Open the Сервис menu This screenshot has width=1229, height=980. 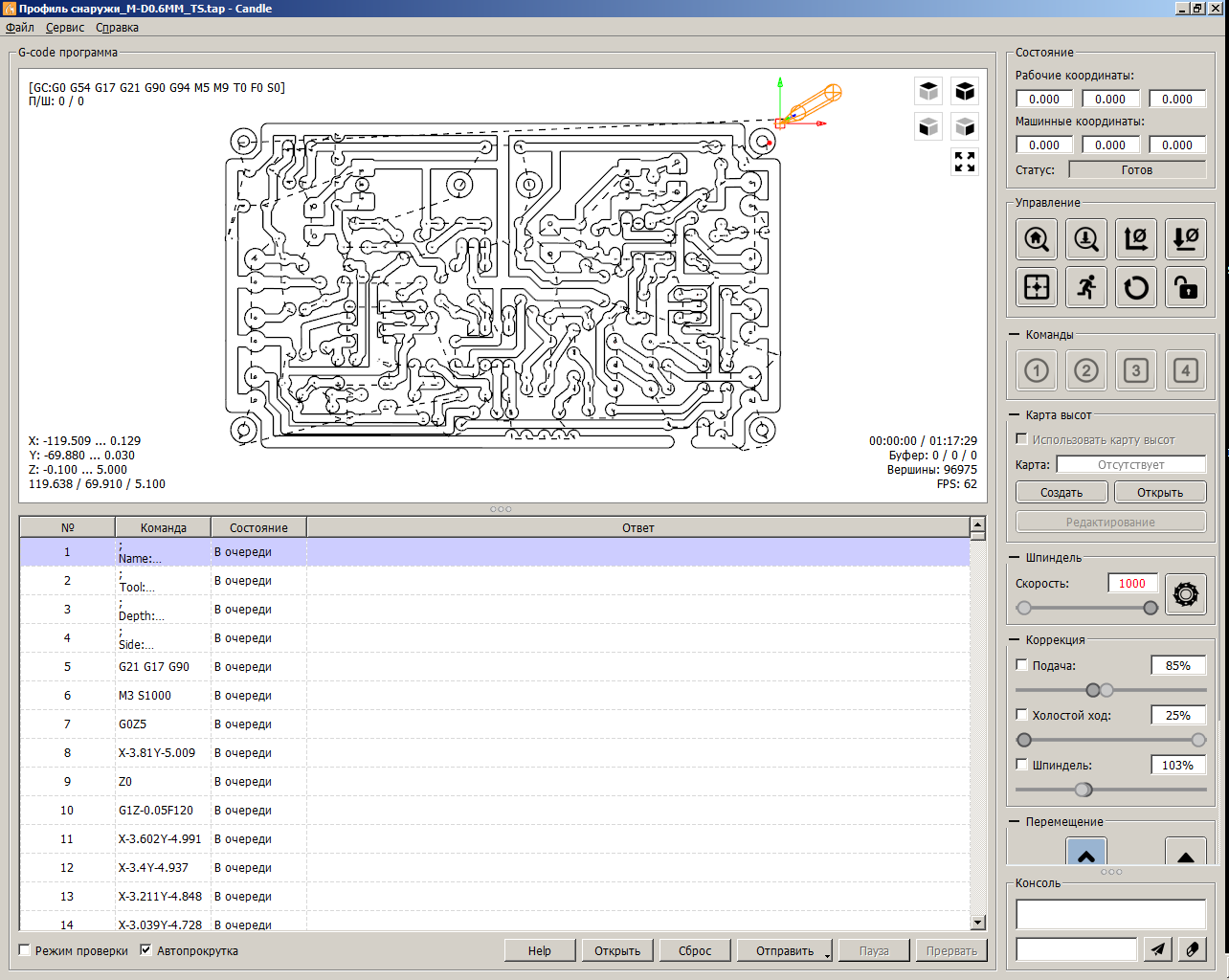click(65, 28)
